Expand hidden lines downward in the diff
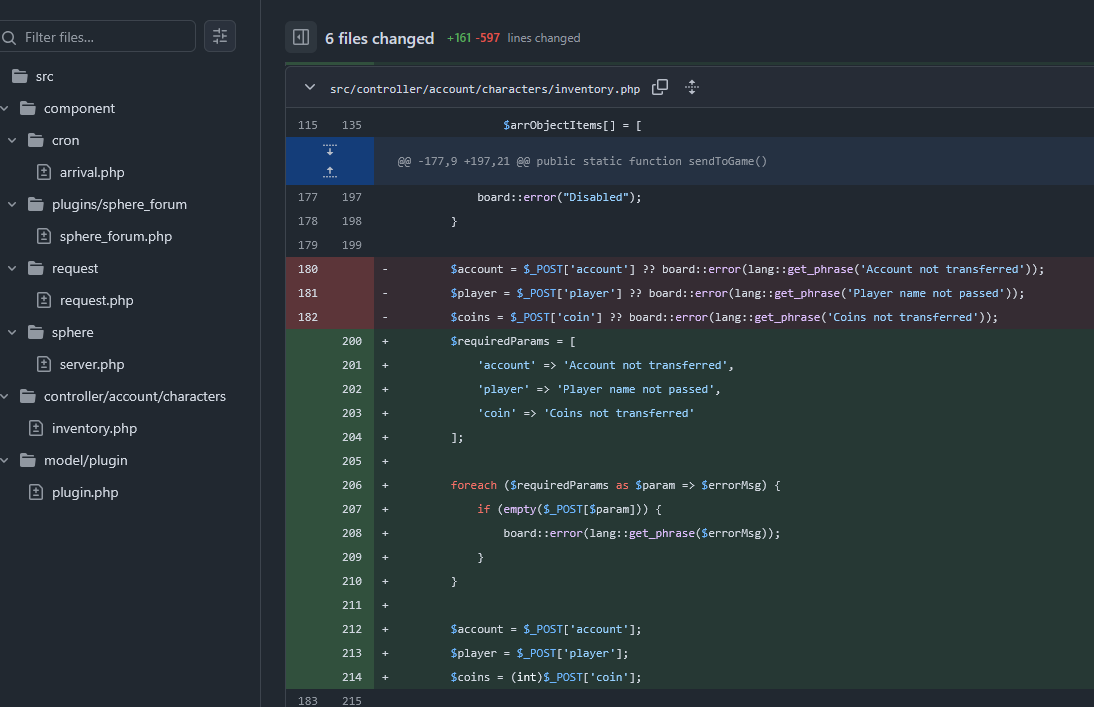The height and width of the screenshot is (707, 1094). pos(330,149)
